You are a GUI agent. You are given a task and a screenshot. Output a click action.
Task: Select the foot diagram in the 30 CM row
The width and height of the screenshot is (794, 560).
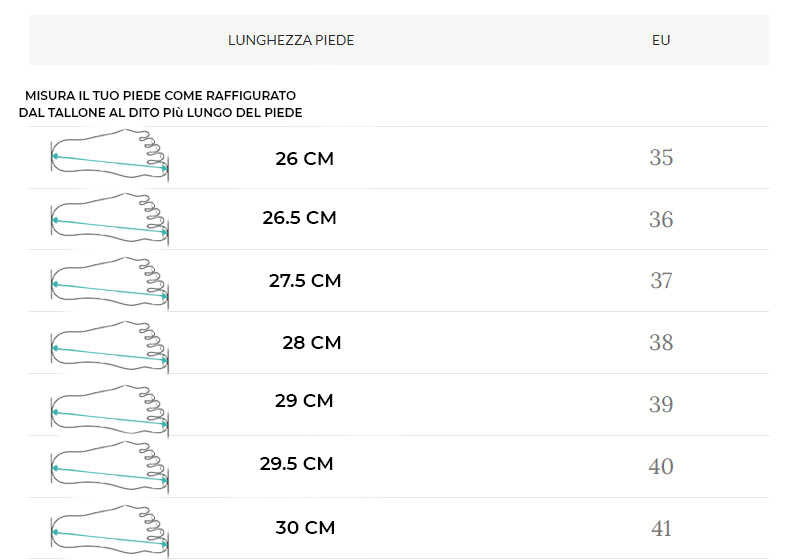[x=109, y=528]
